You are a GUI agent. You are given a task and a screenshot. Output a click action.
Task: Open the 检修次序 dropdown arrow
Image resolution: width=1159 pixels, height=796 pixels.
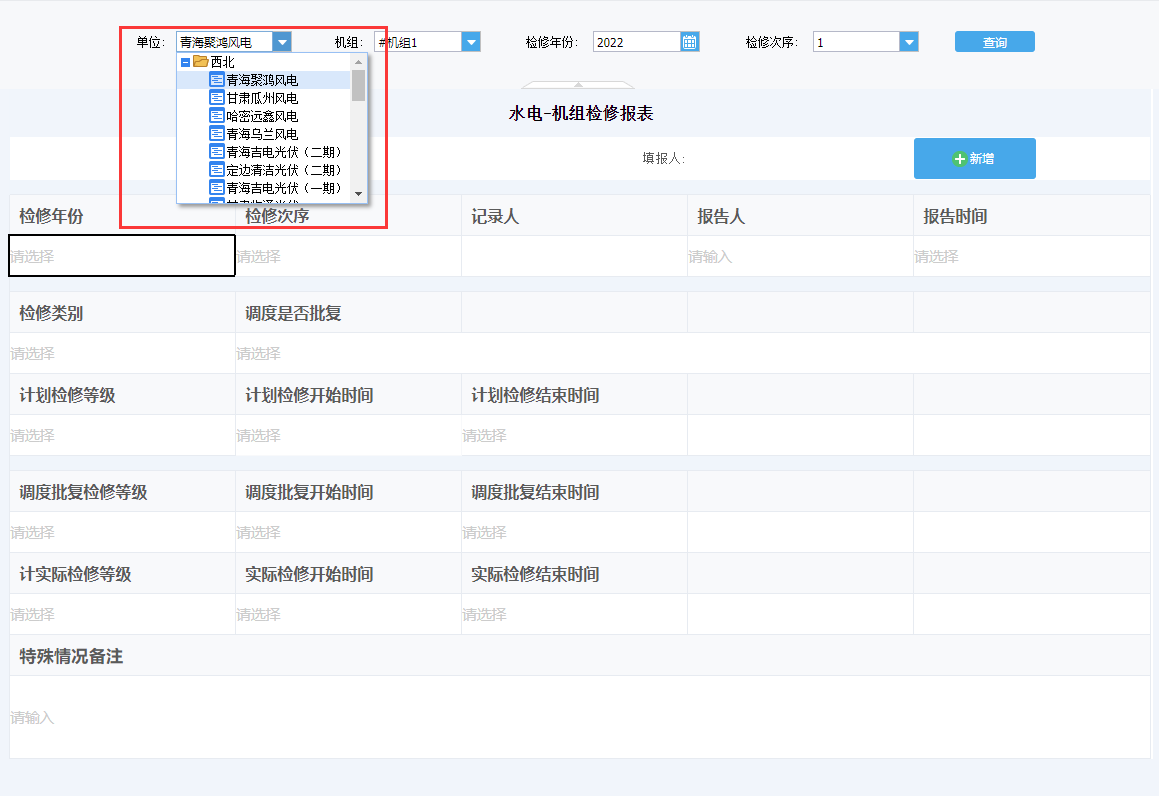(x=909, y=42)
